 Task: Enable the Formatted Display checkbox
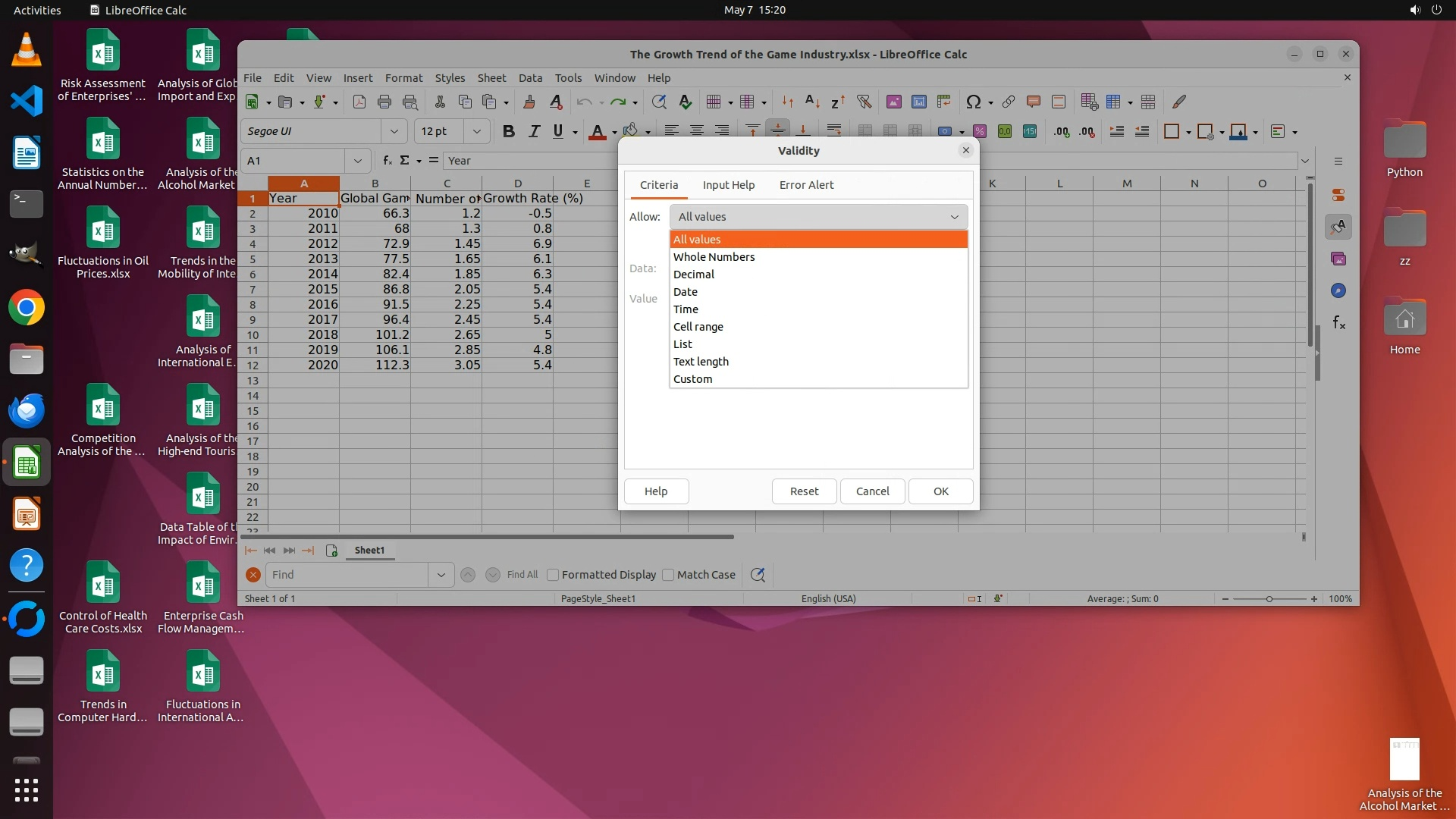coord(553,575)
